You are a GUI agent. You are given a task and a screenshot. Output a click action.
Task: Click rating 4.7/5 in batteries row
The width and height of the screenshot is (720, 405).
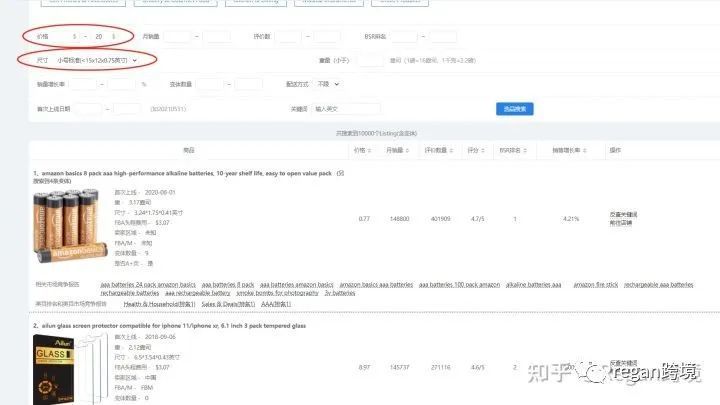[x=477, y=219]
